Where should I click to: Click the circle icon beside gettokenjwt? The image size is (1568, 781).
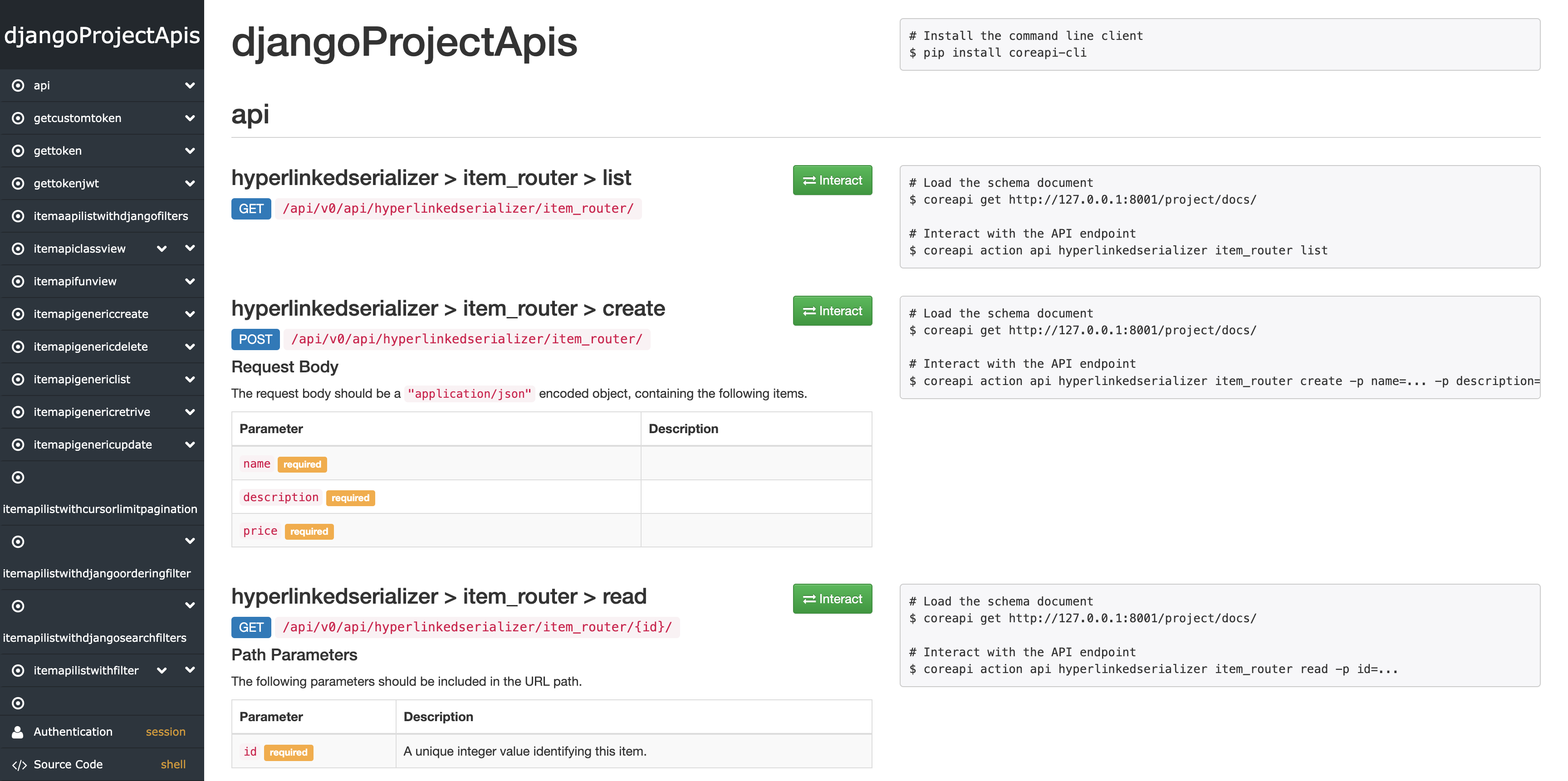[18, 183]
